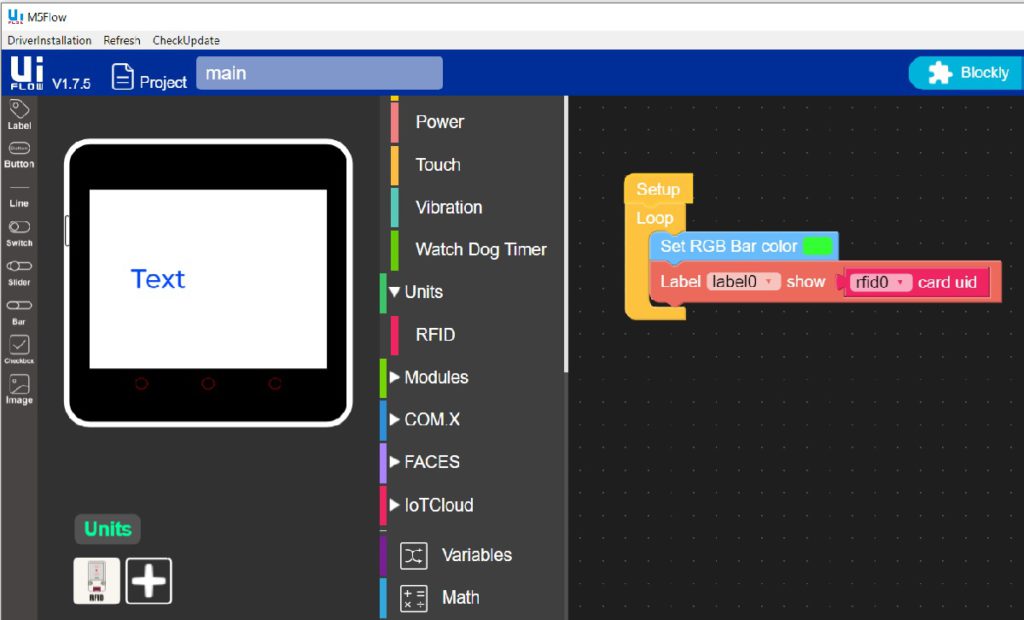
Task: Click the category list scrollbar
Action: tap(566, 235)
